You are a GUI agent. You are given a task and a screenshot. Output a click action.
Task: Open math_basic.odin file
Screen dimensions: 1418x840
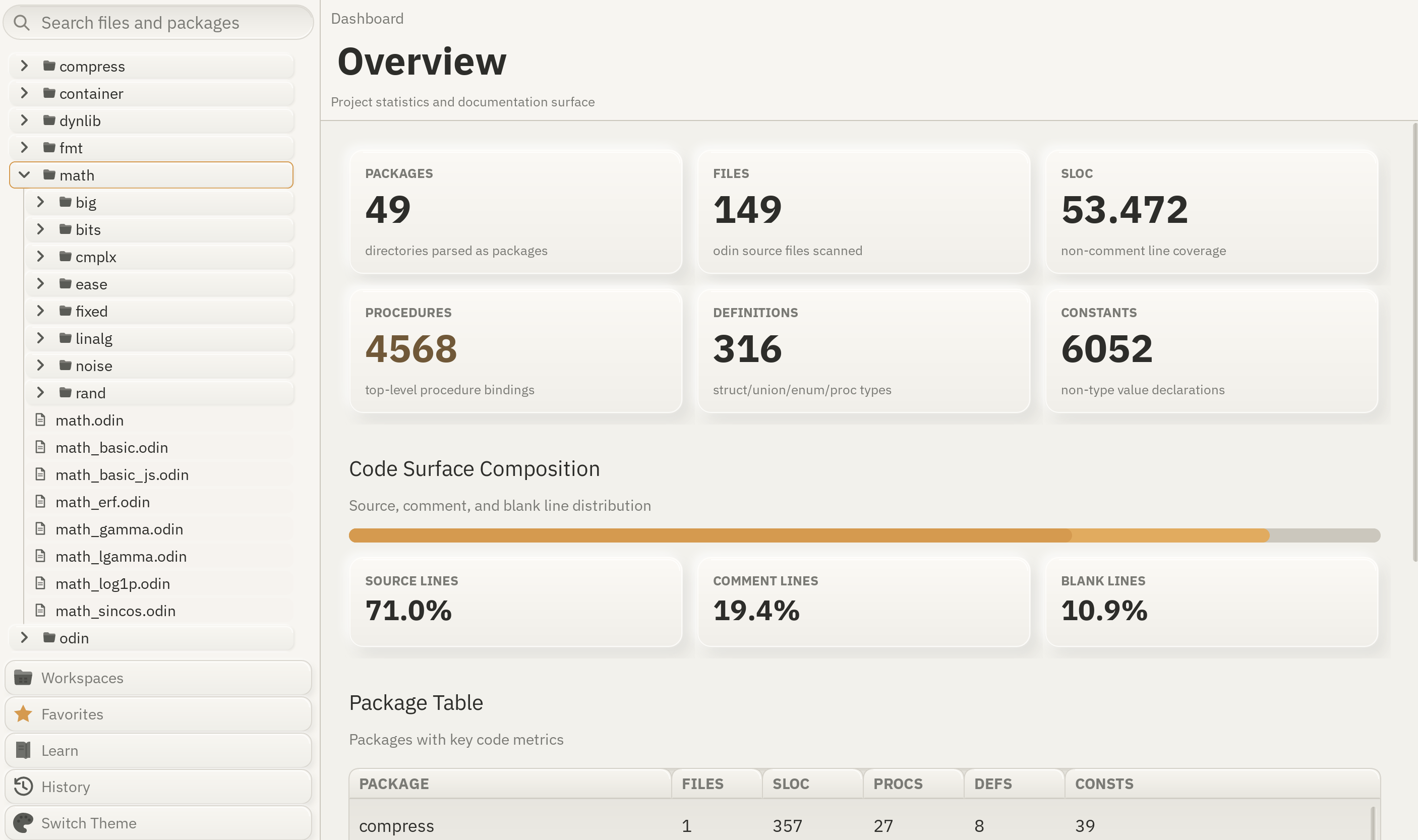click(160, 447)
